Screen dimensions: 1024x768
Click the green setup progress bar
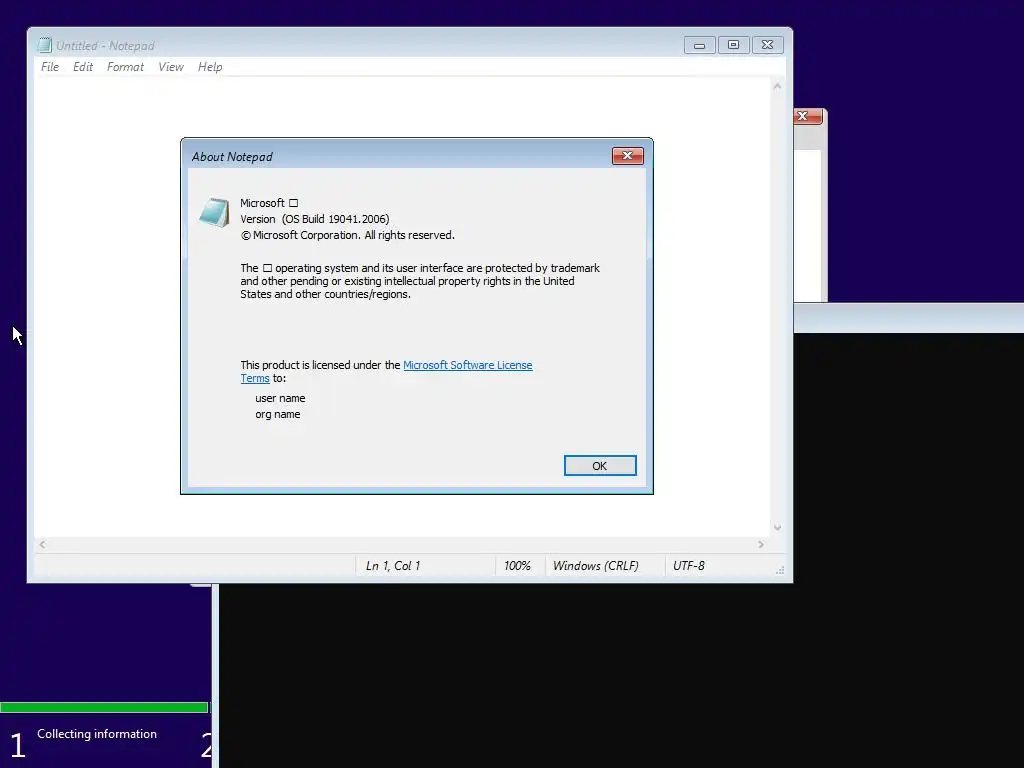point(104,707)
